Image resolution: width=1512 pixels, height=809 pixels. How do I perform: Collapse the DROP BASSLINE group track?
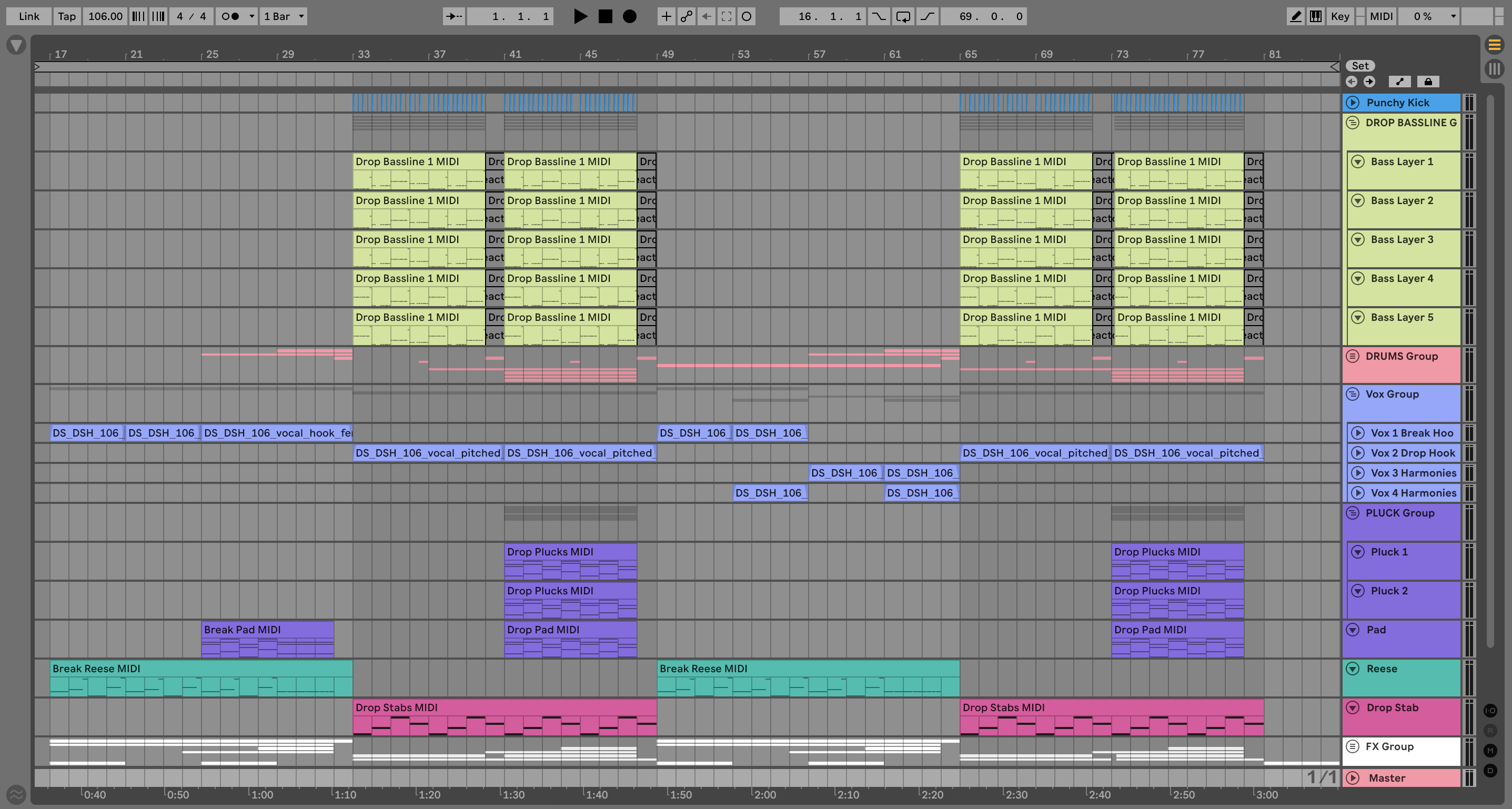point(1353,123)
